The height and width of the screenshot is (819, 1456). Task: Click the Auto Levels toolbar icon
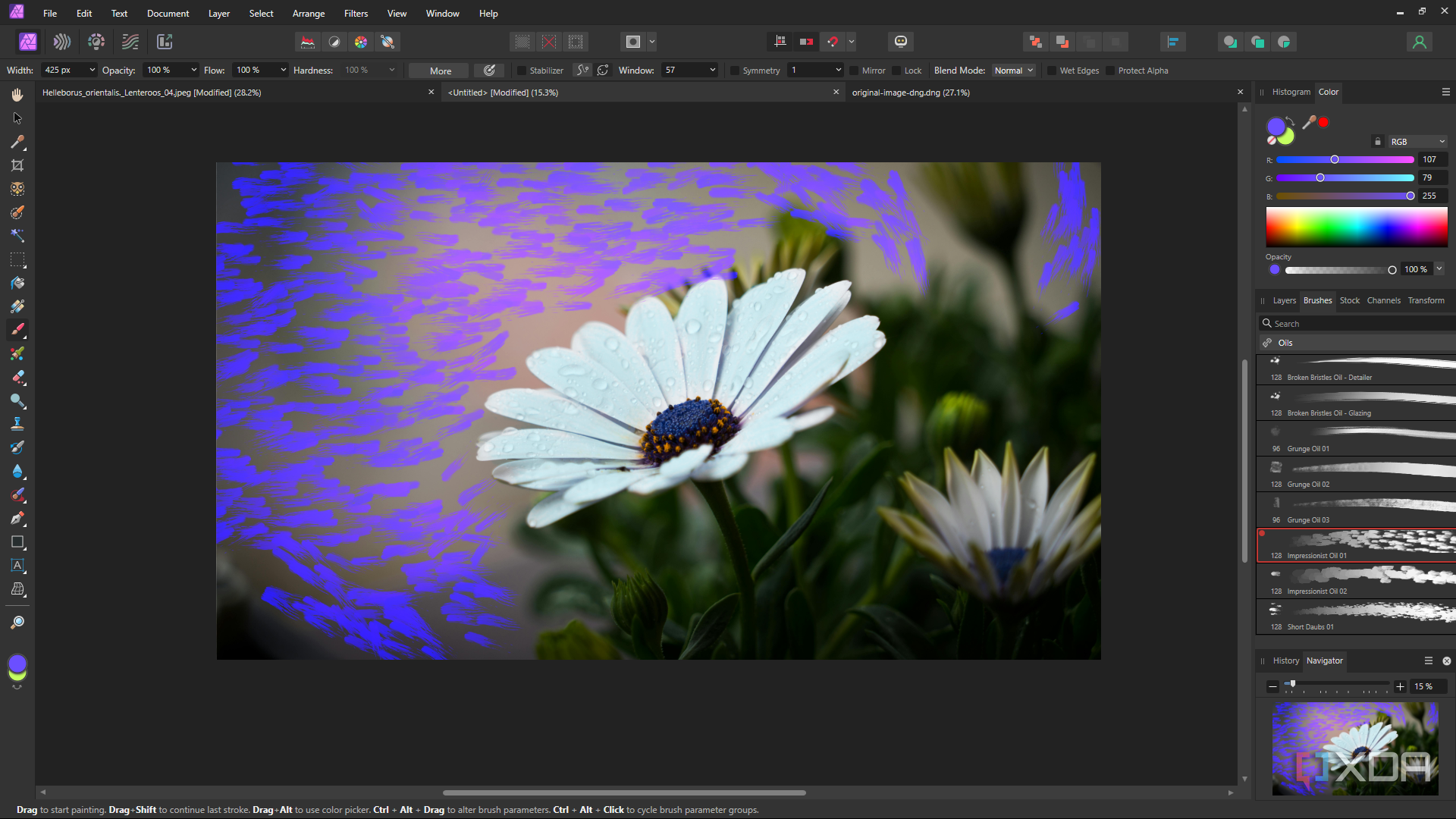click(x=308, y=42)
